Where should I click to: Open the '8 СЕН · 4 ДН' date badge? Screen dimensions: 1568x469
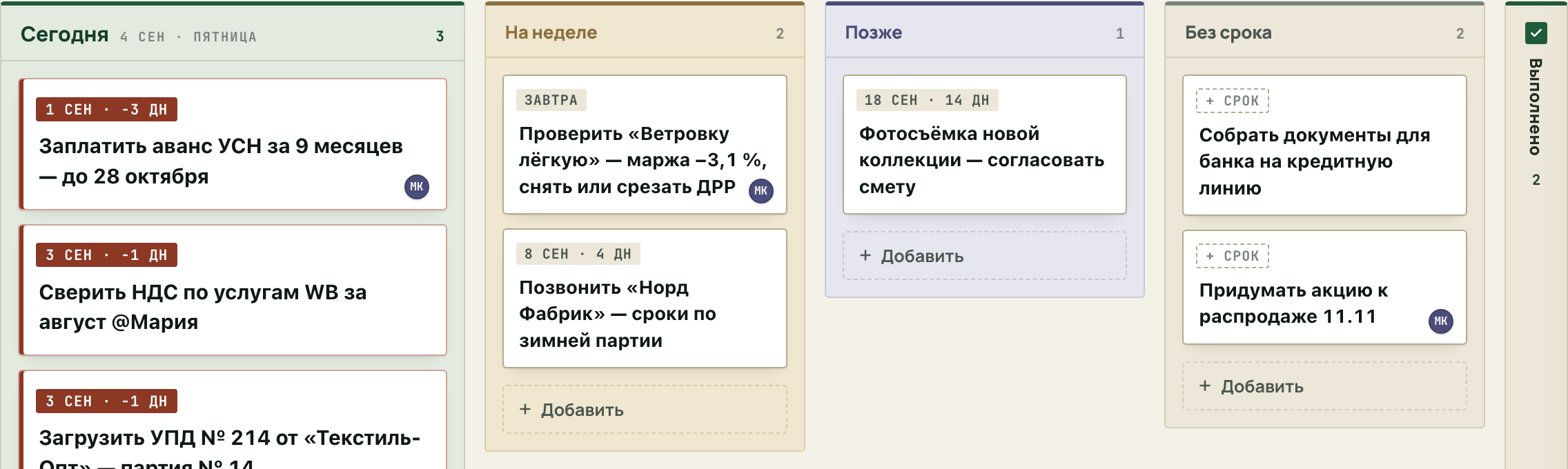coord(578,254)
